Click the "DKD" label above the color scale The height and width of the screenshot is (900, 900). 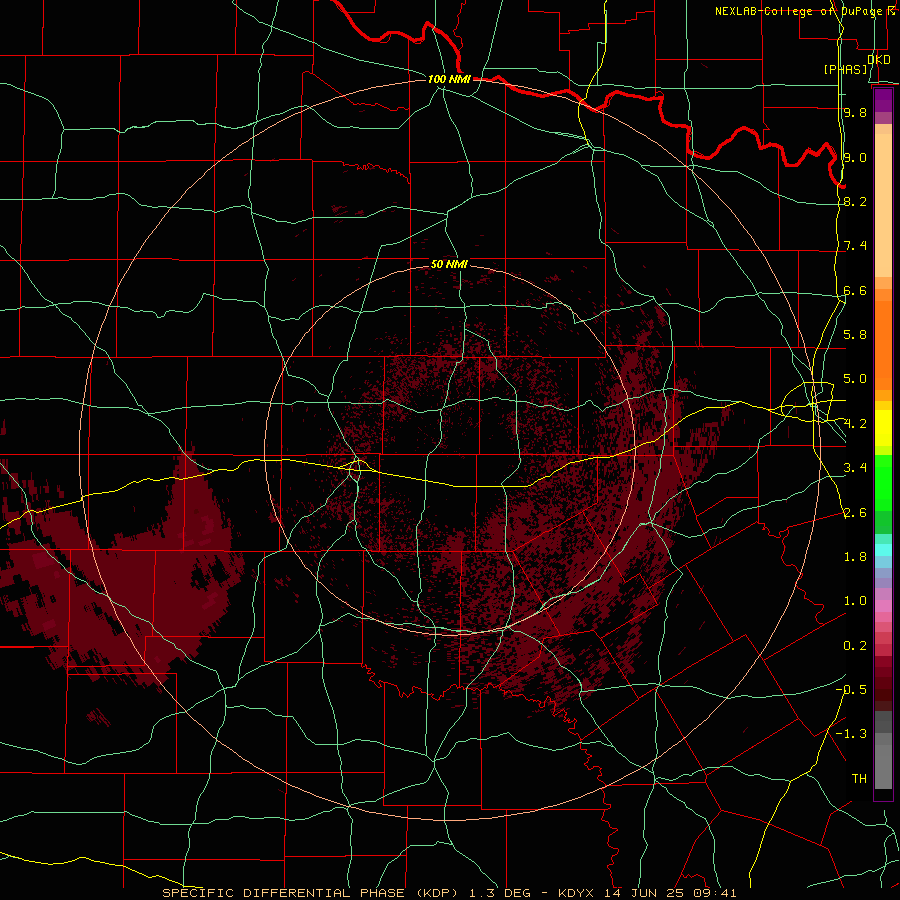point(879,59)
